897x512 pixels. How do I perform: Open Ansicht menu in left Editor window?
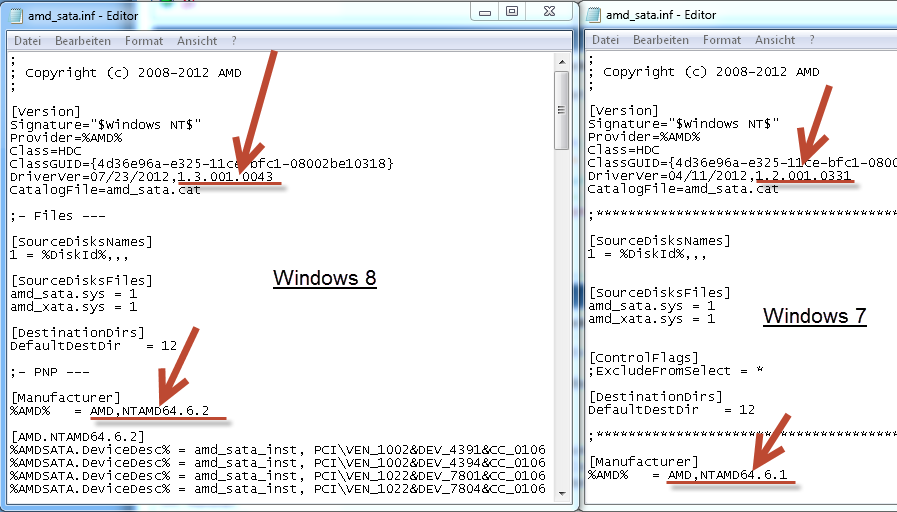197,41
